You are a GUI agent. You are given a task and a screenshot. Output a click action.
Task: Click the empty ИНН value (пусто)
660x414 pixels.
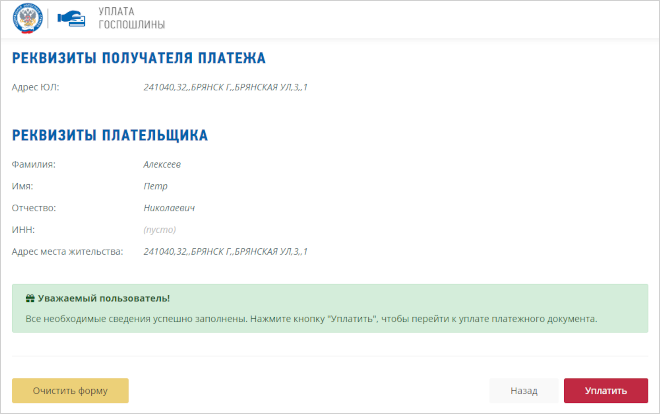[160, 230]
